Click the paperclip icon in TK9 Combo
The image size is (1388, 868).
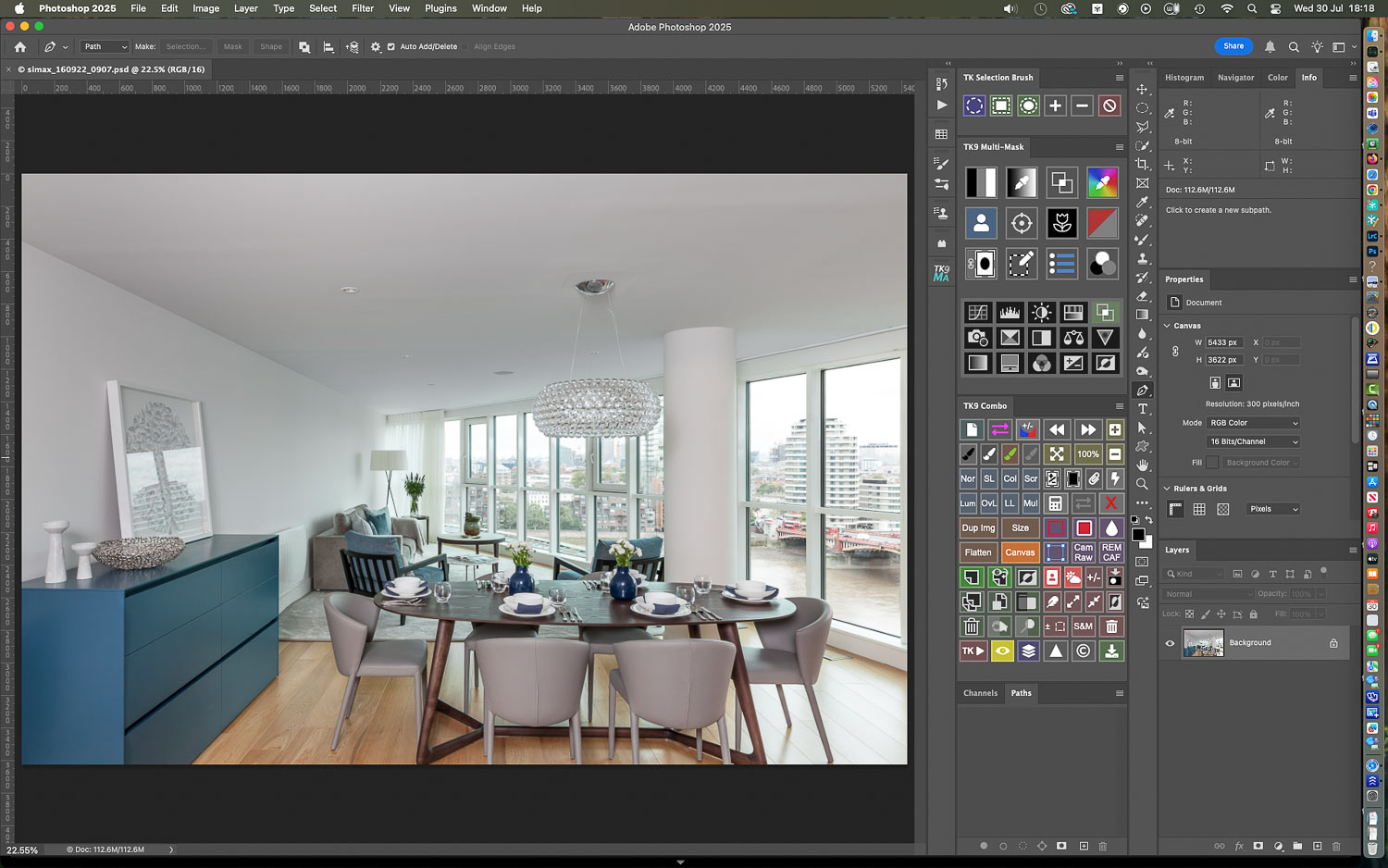click(1094, 478)
